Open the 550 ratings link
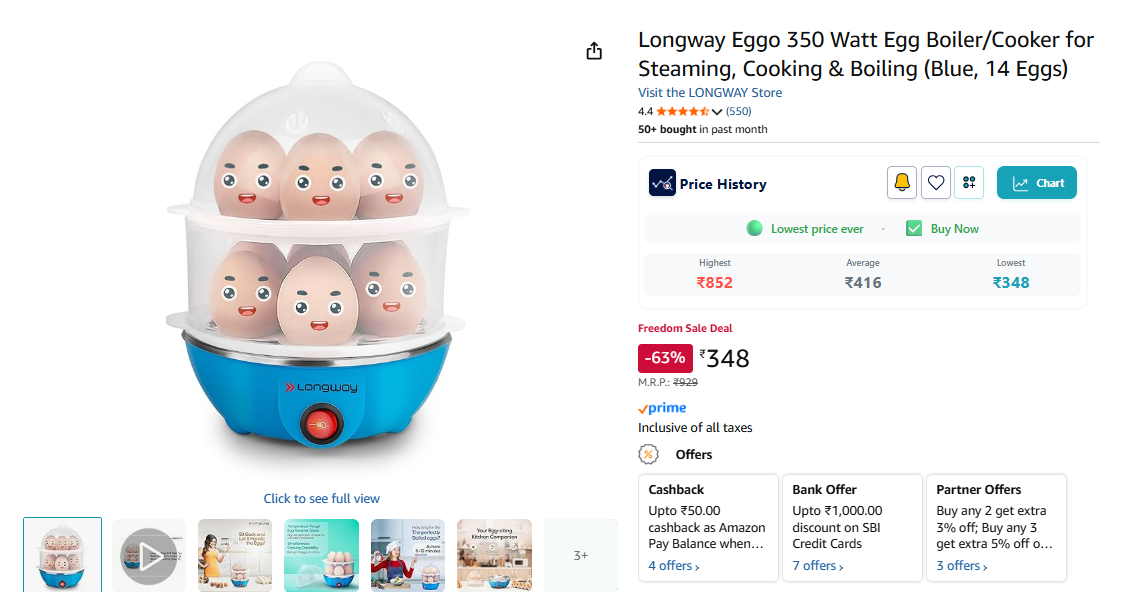The width and height of the screenshot is (1123, 592). click(x=739, y=111)
